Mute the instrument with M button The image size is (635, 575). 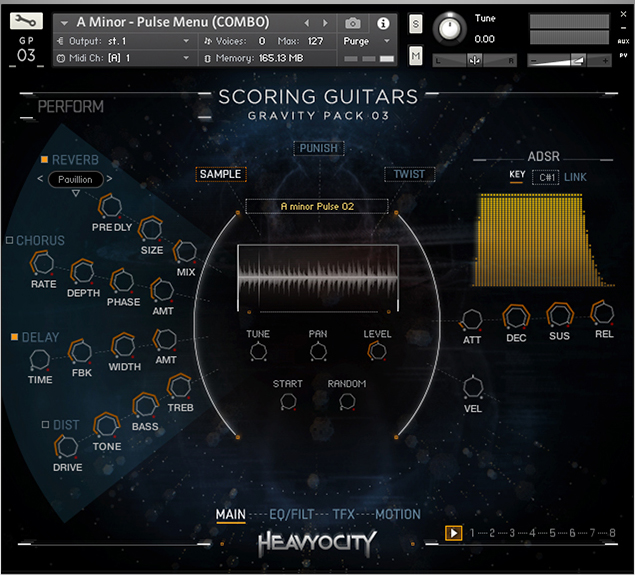(x=416, y=56)
